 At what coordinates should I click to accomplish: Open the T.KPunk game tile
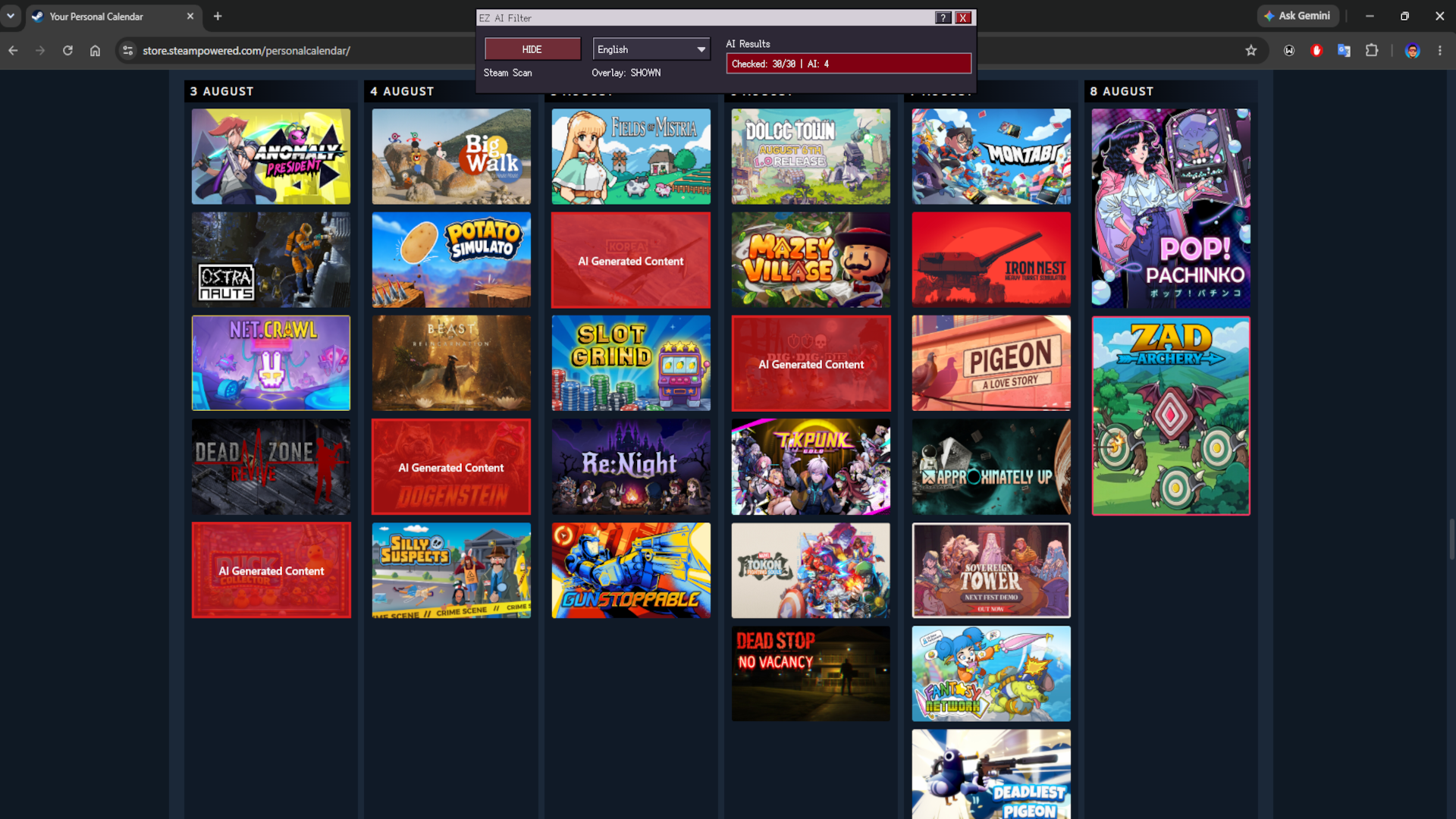(x=811, y=466)
